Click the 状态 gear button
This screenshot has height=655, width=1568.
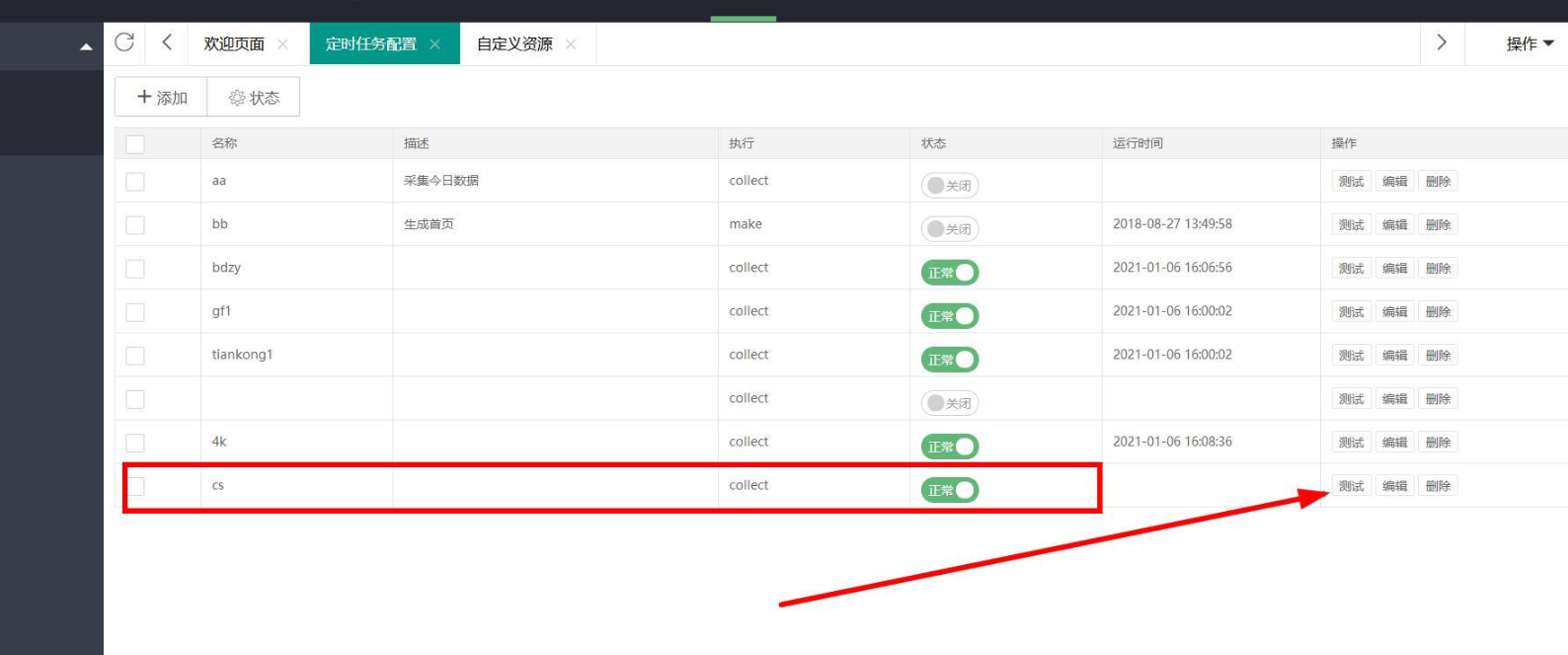pos(254,98)
